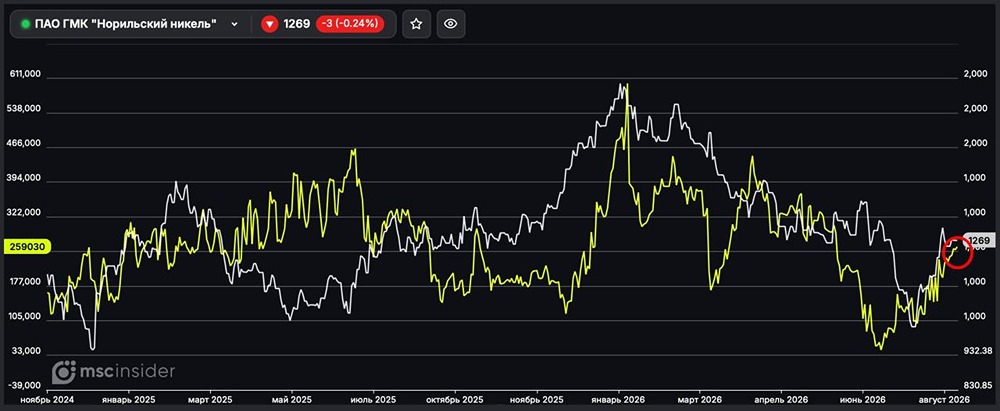Click the 932.38 right axis value

click(980, 351)
